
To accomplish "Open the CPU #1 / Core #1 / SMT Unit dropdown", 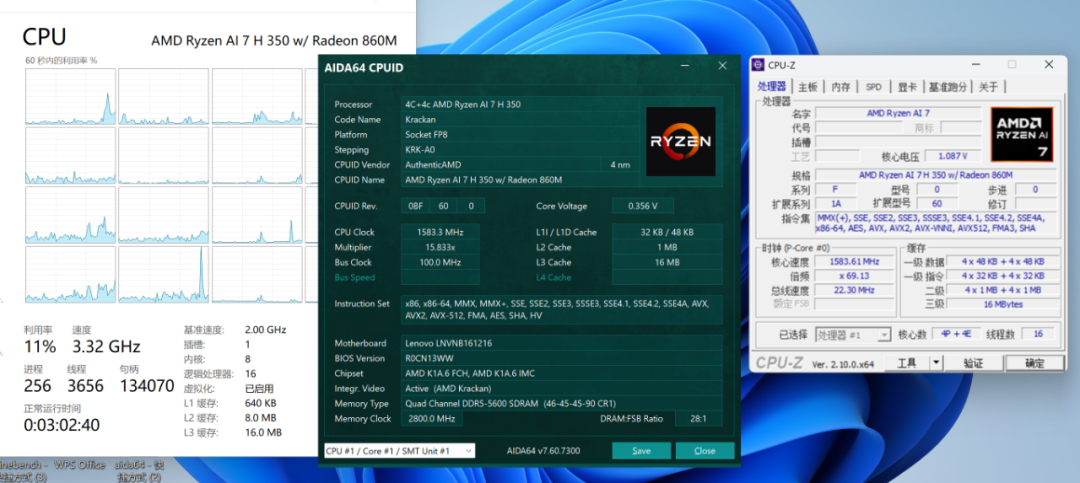I will 399,451.
